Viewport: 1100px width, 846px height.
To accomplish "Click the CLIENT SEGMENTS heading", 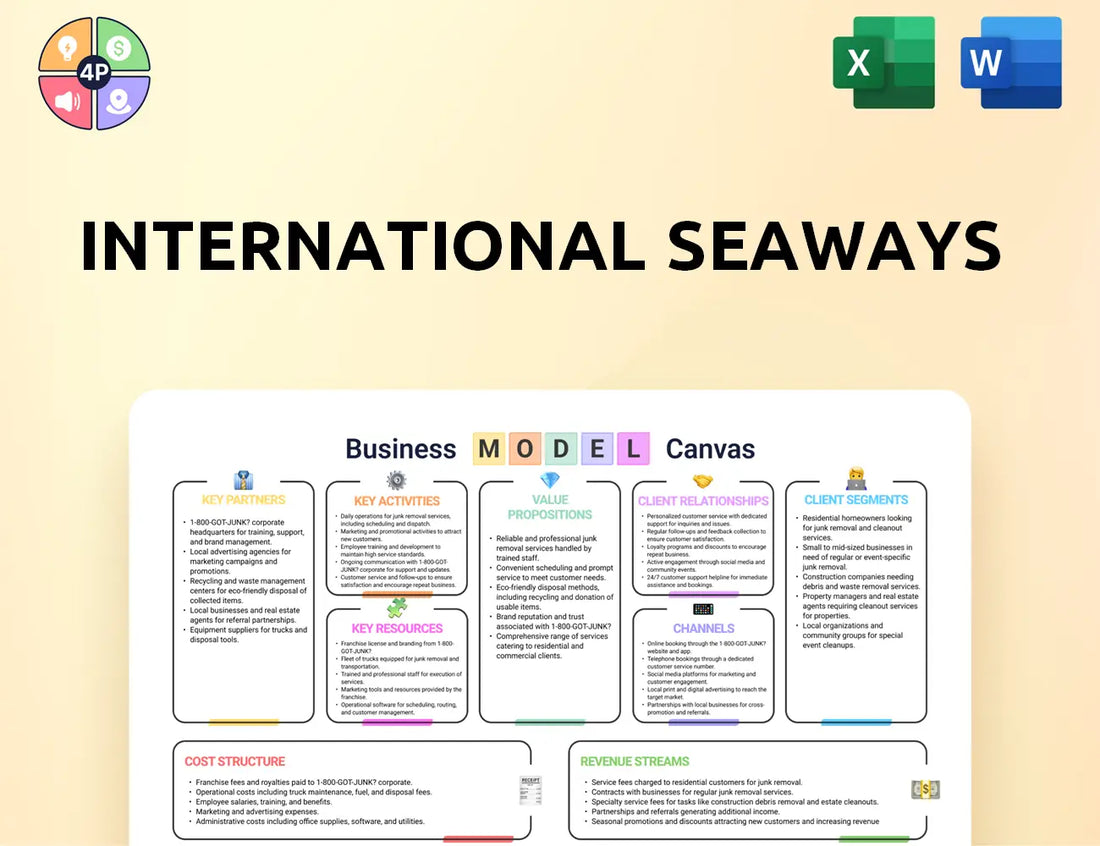I will coord(856,499).
